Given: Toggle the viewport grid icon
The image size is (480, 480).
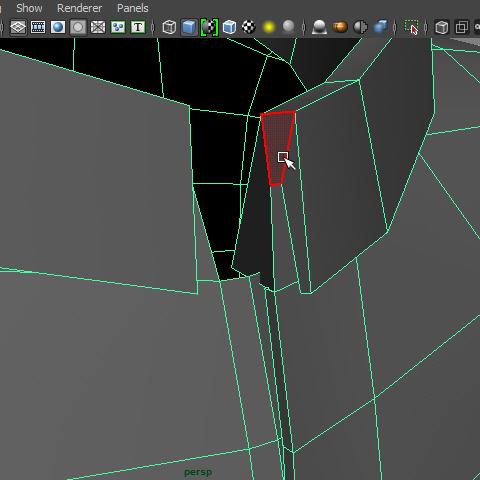Looking at the screenshot, I should 18,27.
